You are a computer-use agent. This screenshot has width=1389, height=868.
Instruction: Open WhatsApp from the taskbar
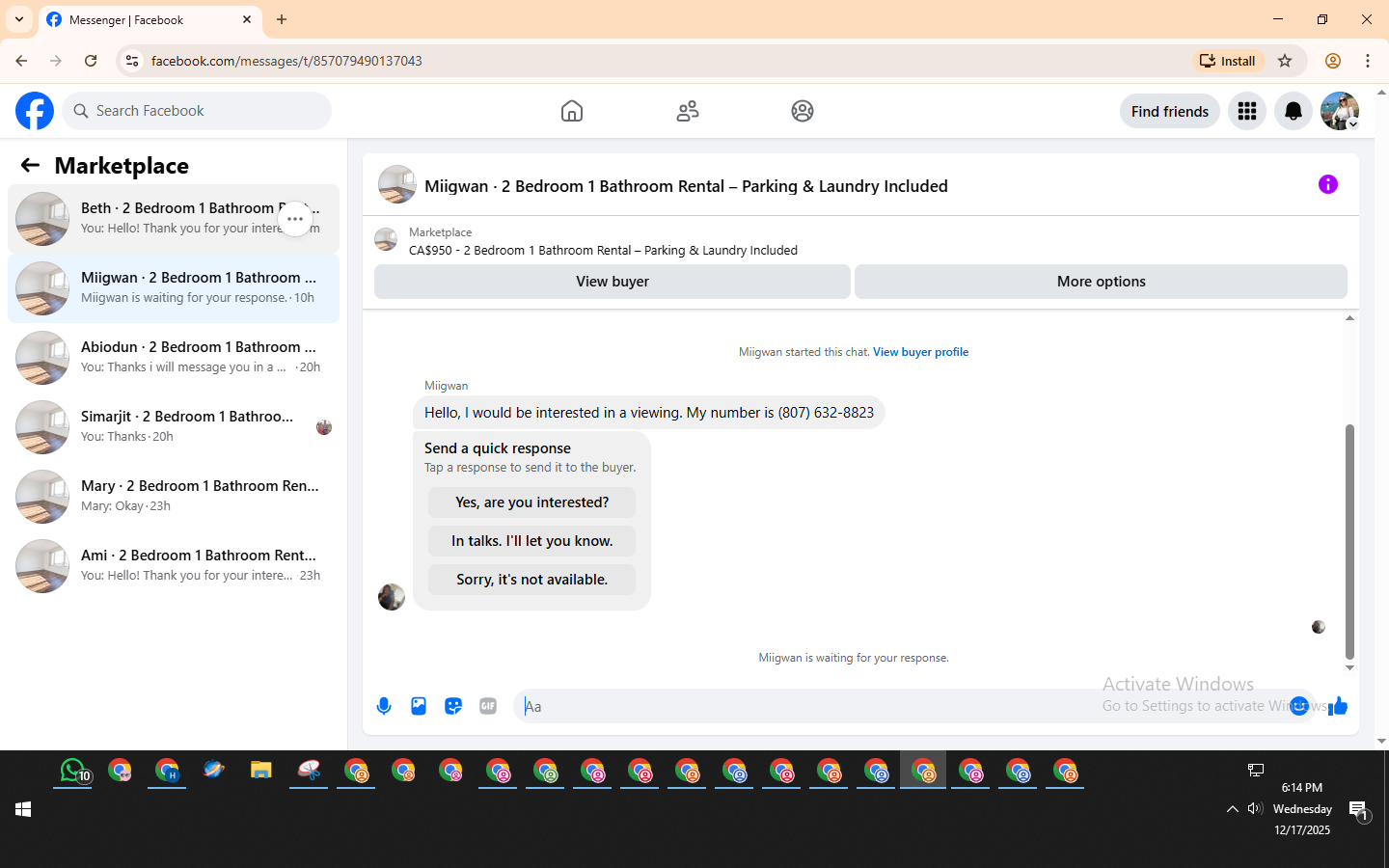pos(74,771)
